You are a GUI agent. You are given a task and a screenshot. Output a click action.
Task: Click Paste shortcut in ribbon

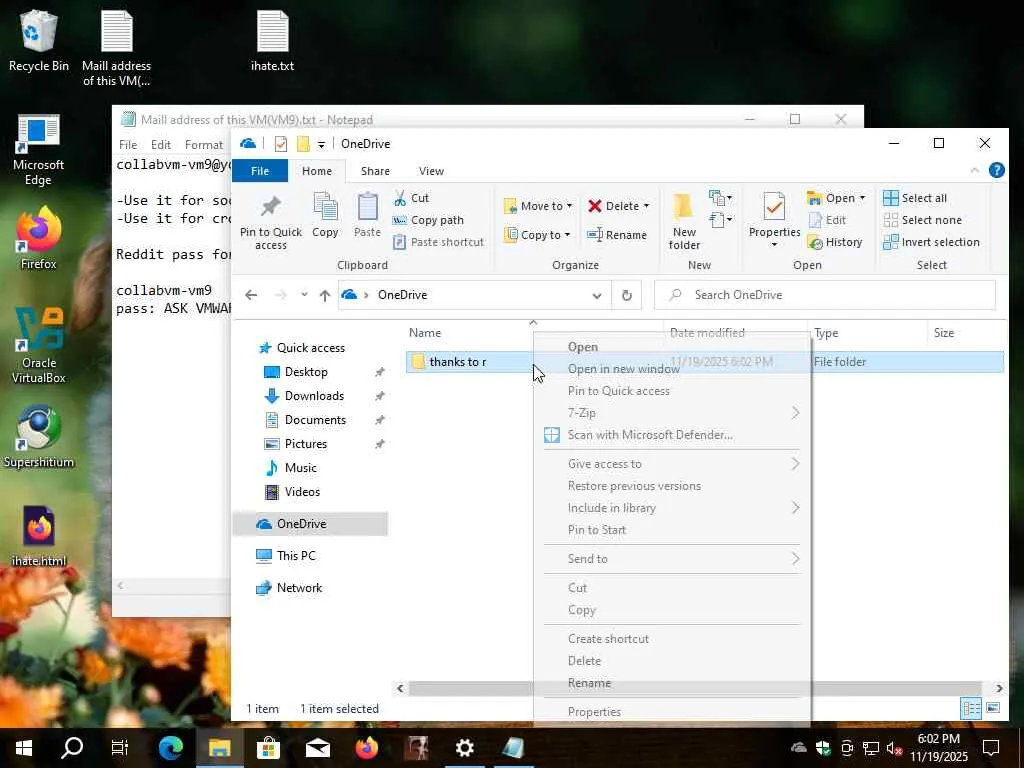[439, 242]
